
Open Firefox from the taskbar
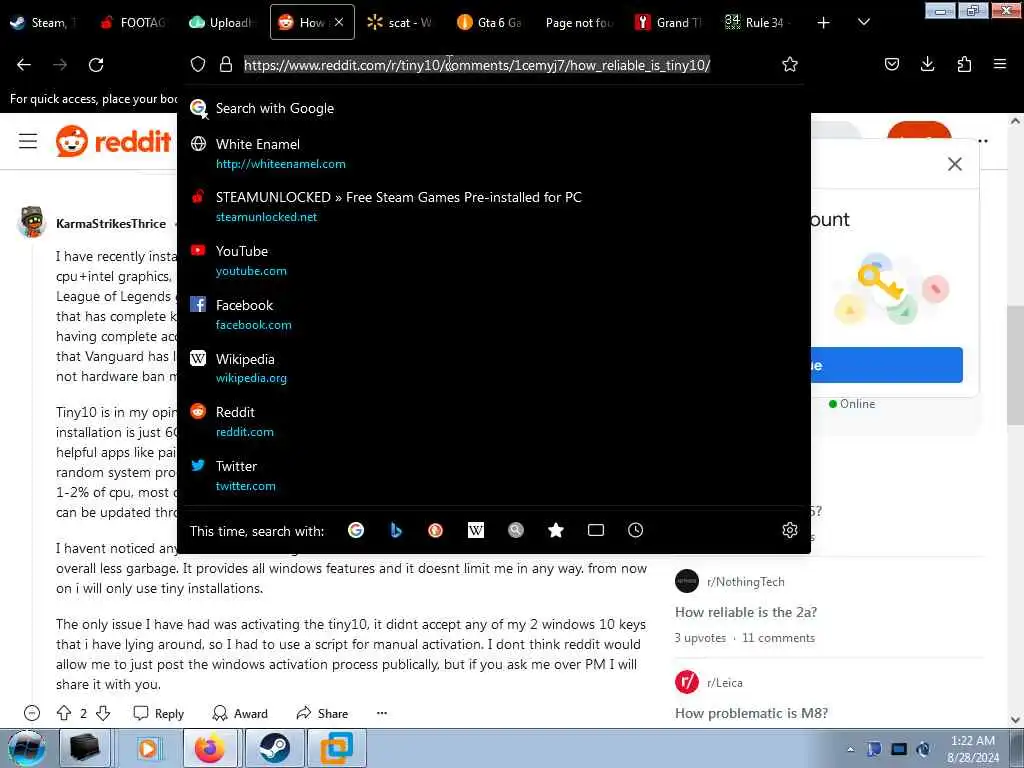(210, 748)
